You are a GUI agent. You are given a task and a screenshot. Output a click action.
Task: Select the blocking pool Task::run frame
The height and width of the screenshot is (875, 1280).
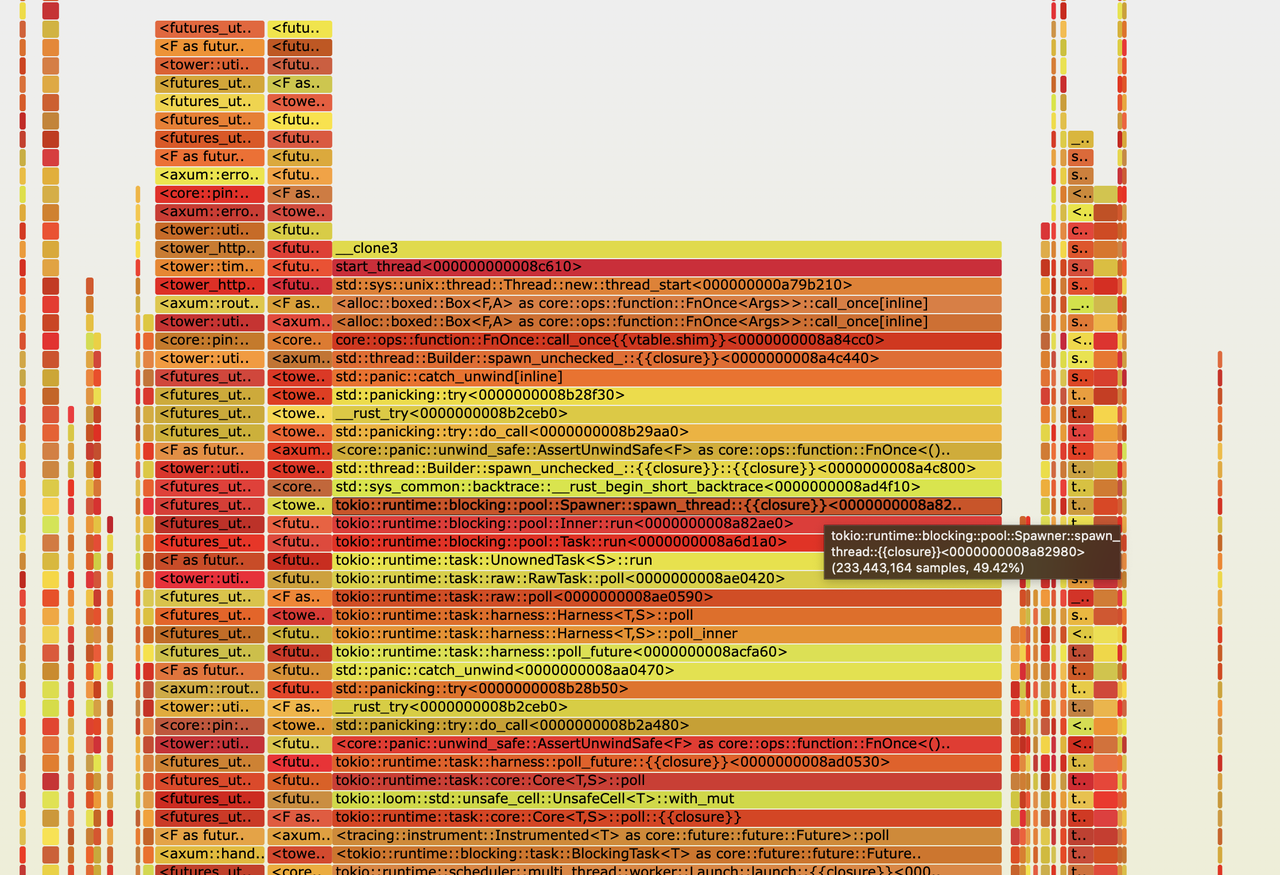pyautogui.click(x=540, y=541)
